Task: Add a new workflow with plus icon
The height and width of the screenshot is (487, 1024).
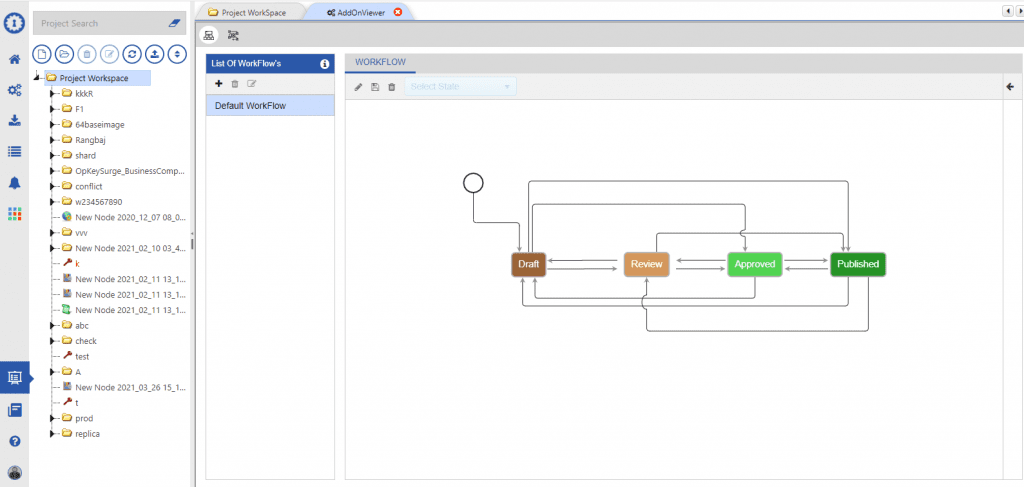Action: pyautogui.click(x=219, y=84)
